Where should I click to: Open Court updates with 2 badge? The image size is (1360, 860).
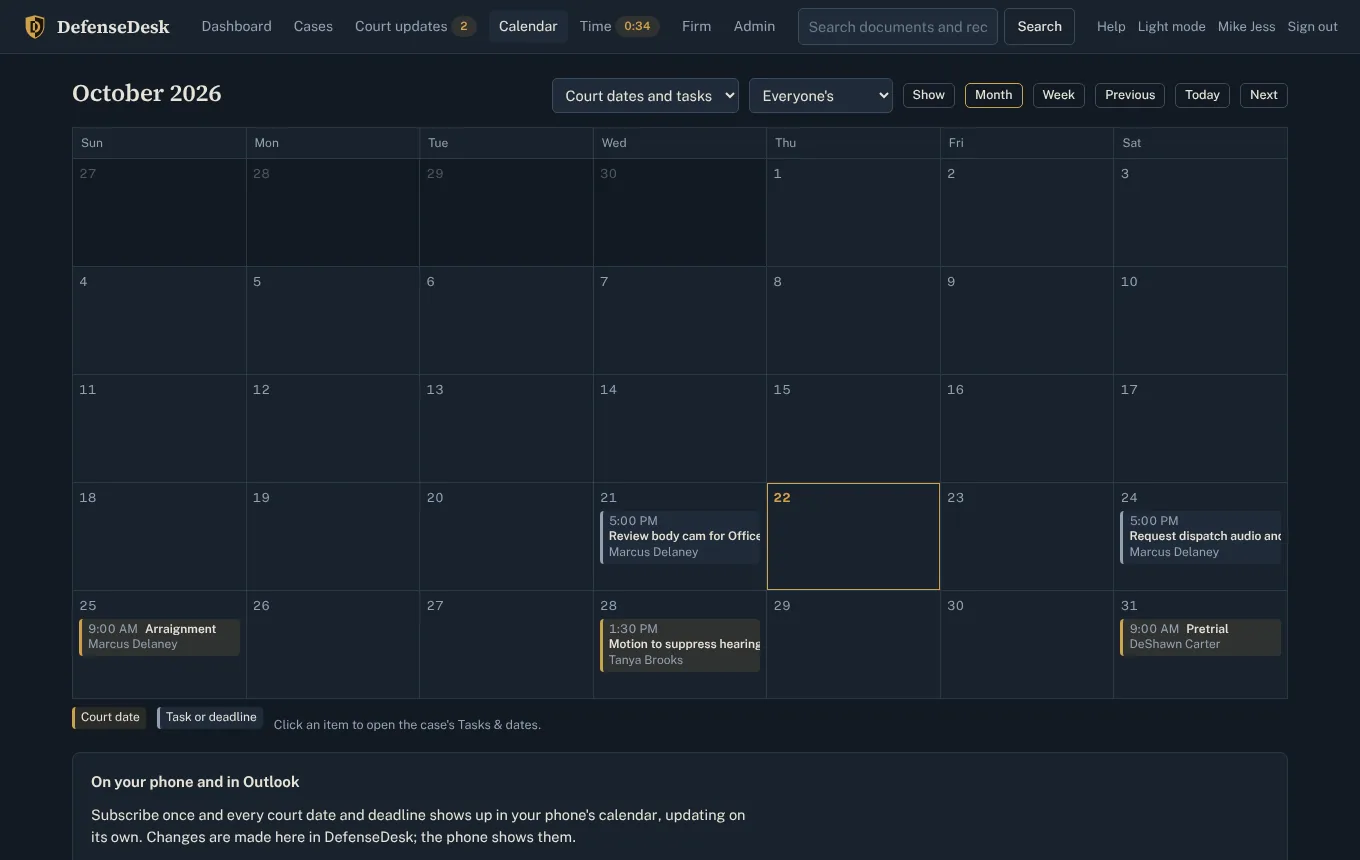[x=415, y=27]
